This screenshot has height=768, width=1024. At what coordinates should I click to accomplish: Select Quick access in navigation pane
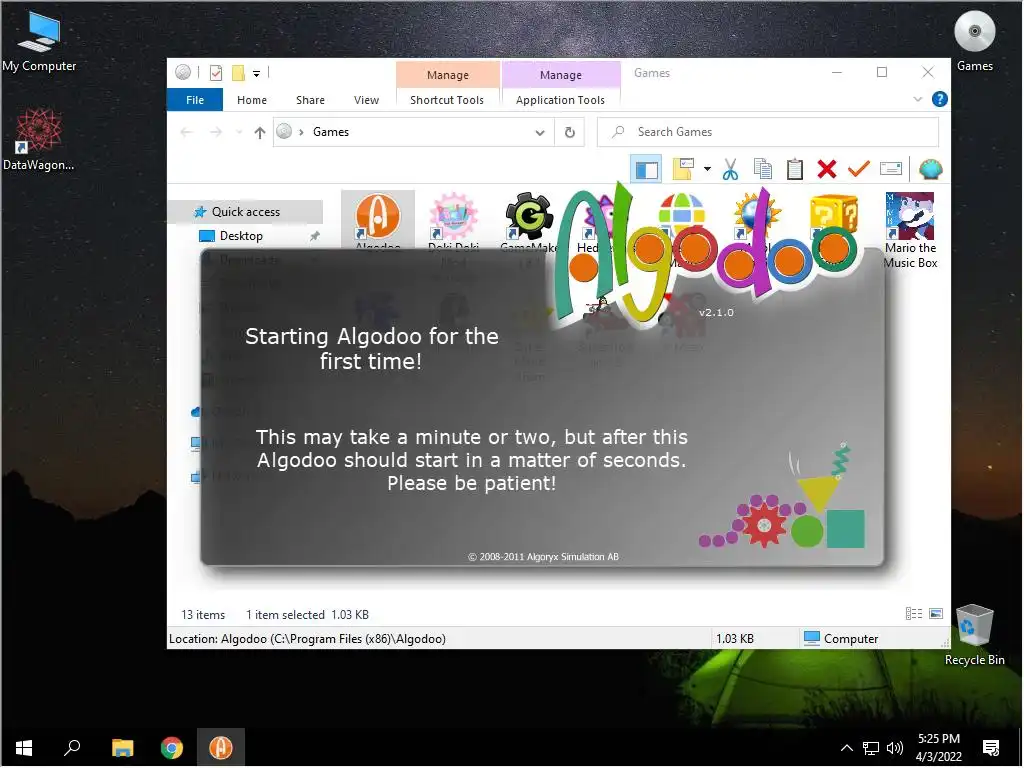[246, 212]
